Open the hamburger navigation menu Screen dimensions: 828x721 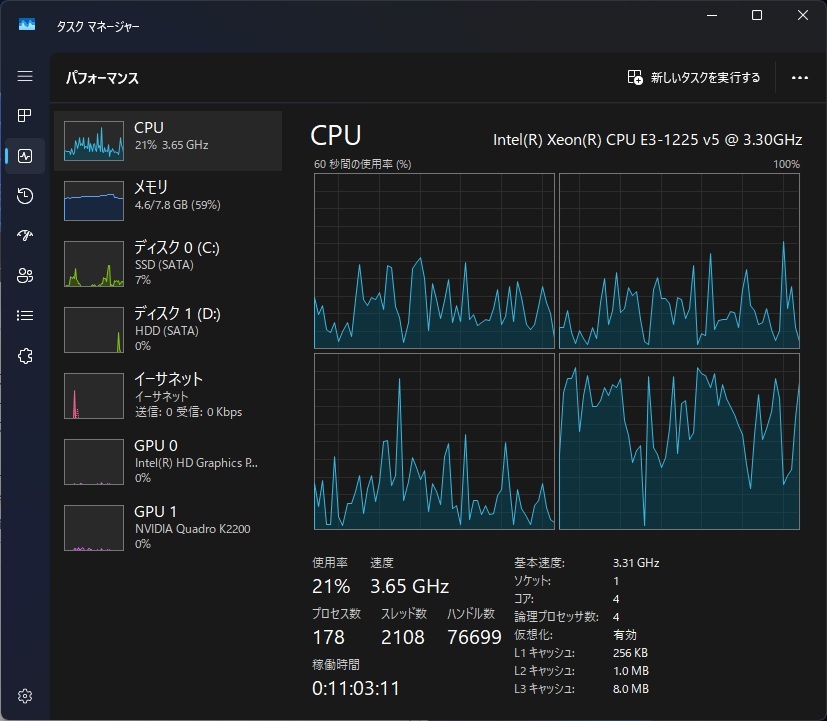click(x=25, y=77)
